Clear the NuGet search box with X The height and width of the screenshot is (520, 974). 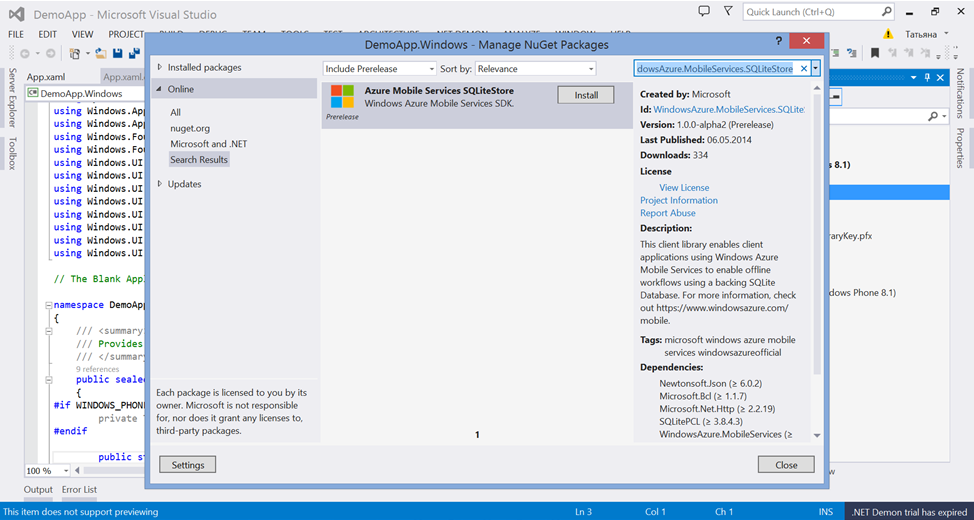[803, 68]
